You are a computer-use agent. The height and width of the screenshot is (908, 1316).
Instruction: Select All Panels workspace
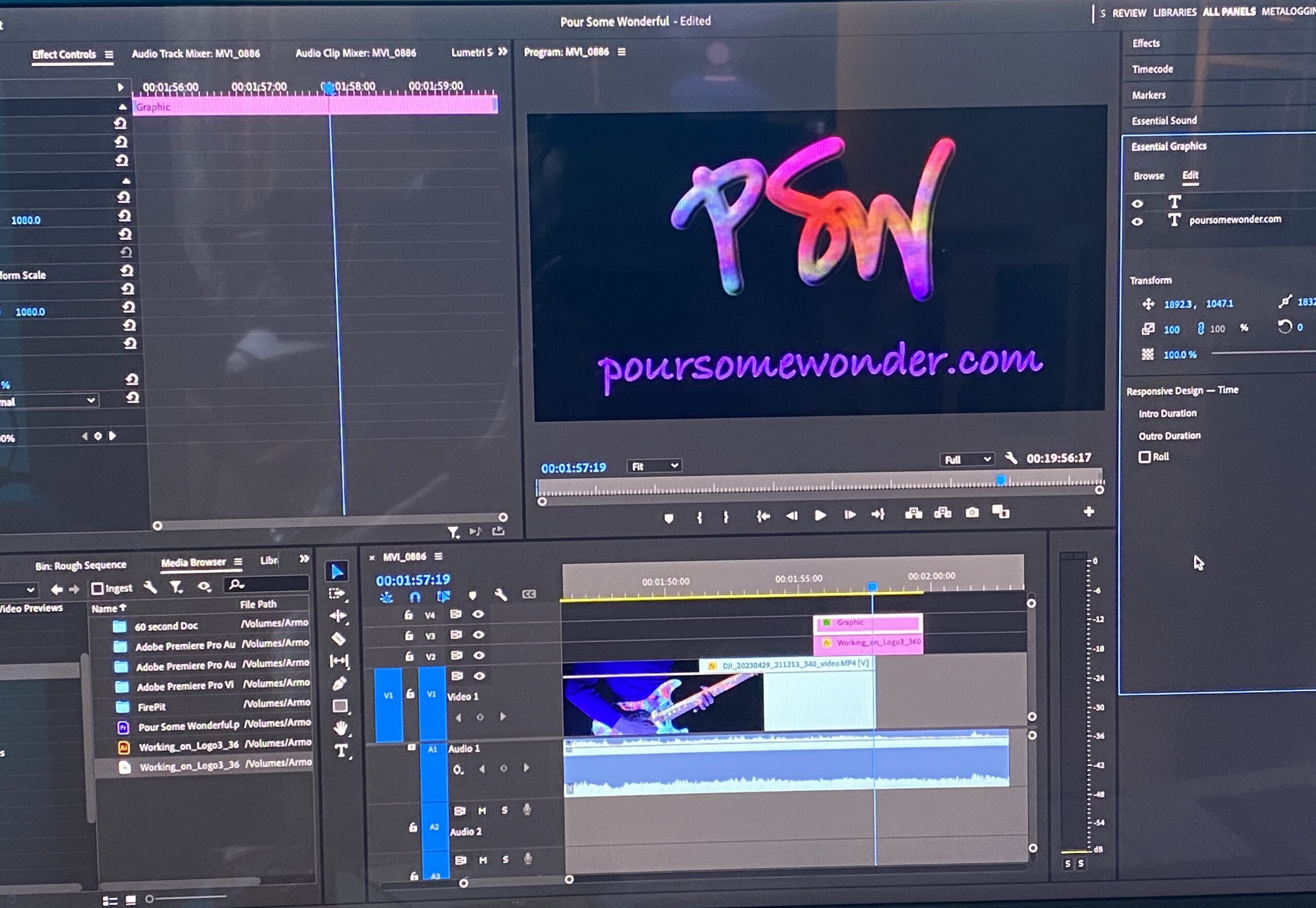tap(1228, 11)
